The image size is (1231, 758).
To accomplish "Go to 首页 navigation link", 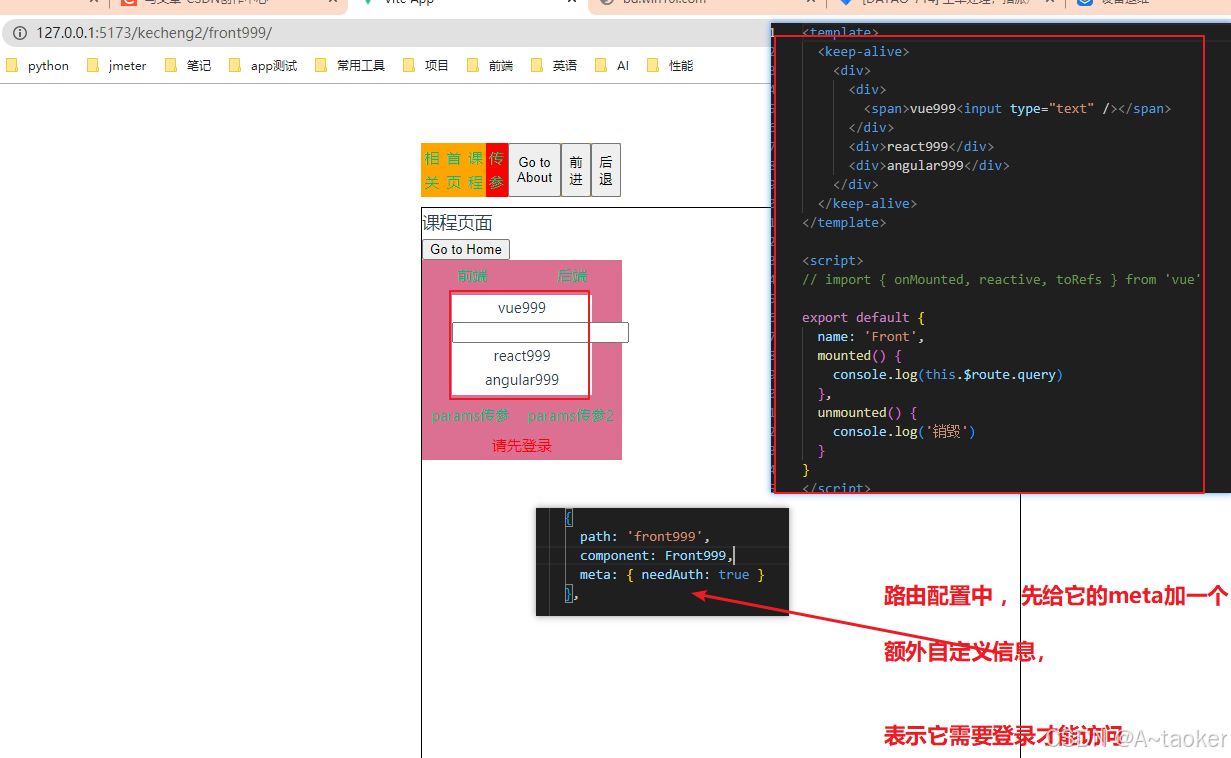I will coord(454,170).
